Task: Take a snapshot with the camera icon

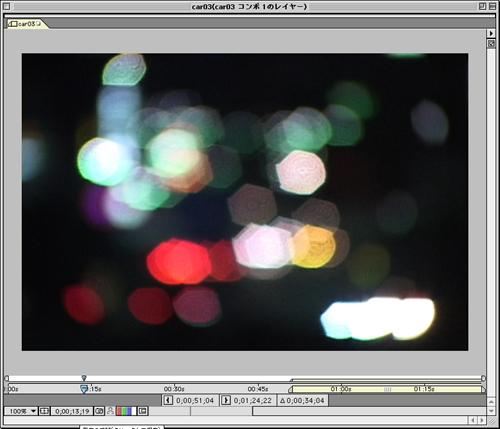Action: [x=99, y=411]
